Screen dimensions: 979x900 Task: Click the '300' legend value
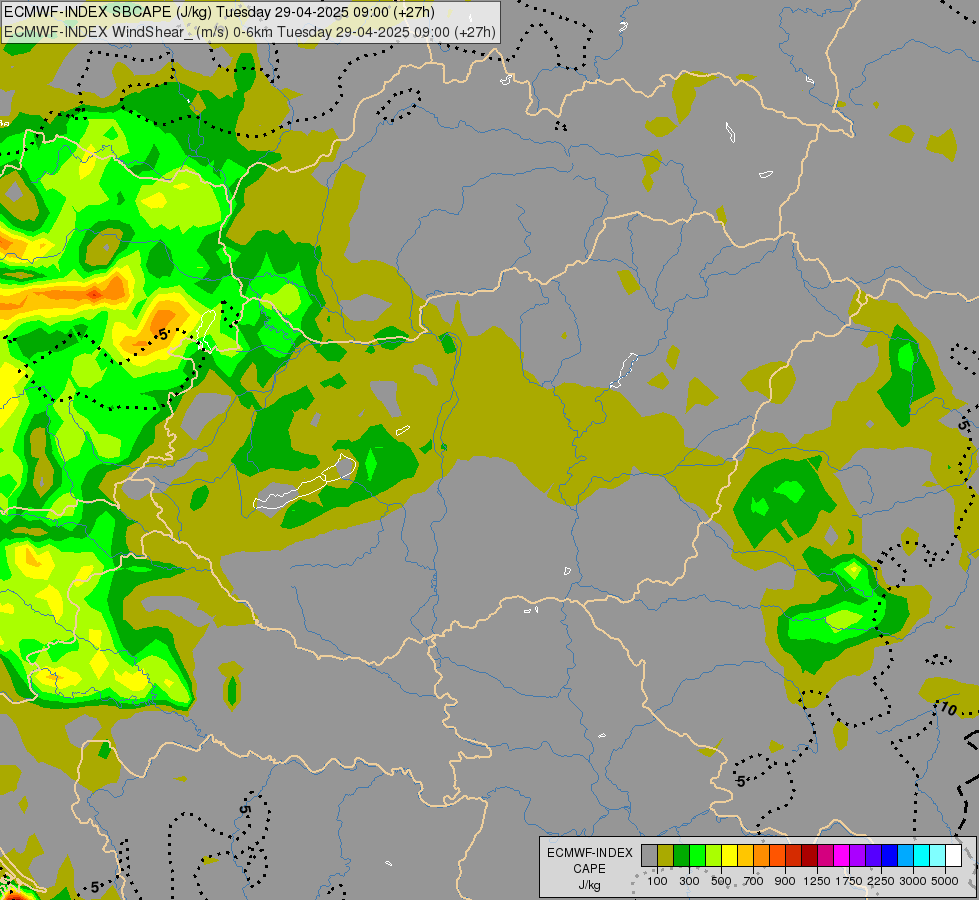[689, 881]
